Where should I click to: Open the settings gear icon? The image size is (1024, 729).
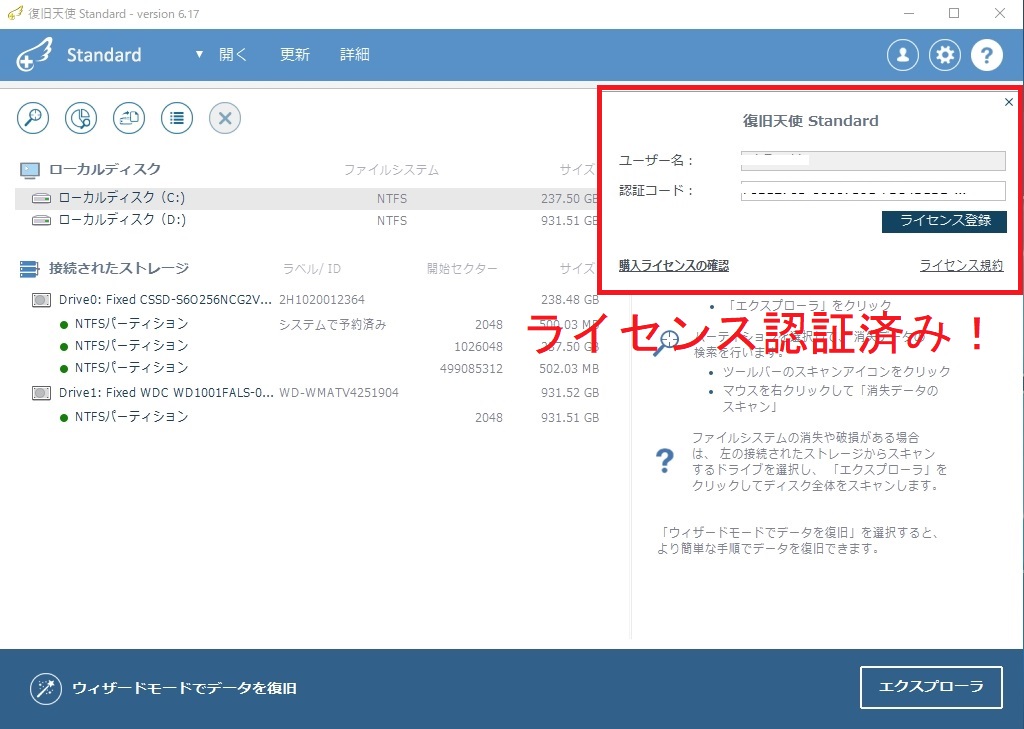[945, 55]
